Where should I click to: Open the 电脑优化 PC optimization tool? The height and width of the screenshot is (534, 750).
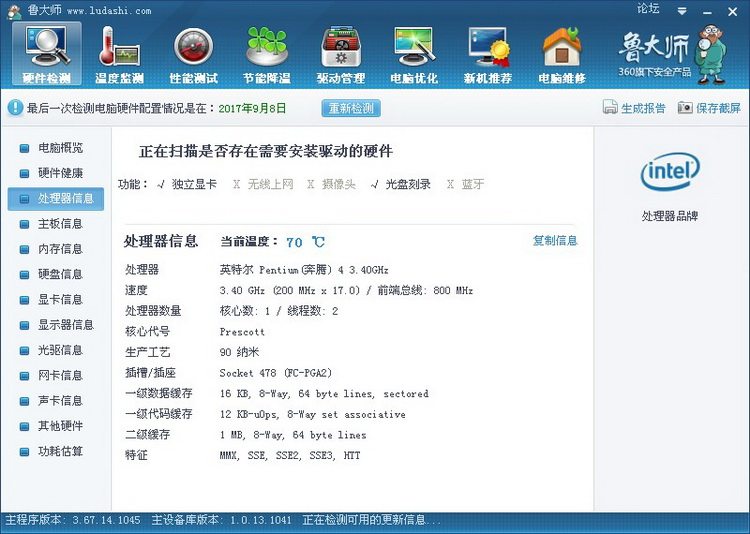pyautogui.click(x=414, y=54)
